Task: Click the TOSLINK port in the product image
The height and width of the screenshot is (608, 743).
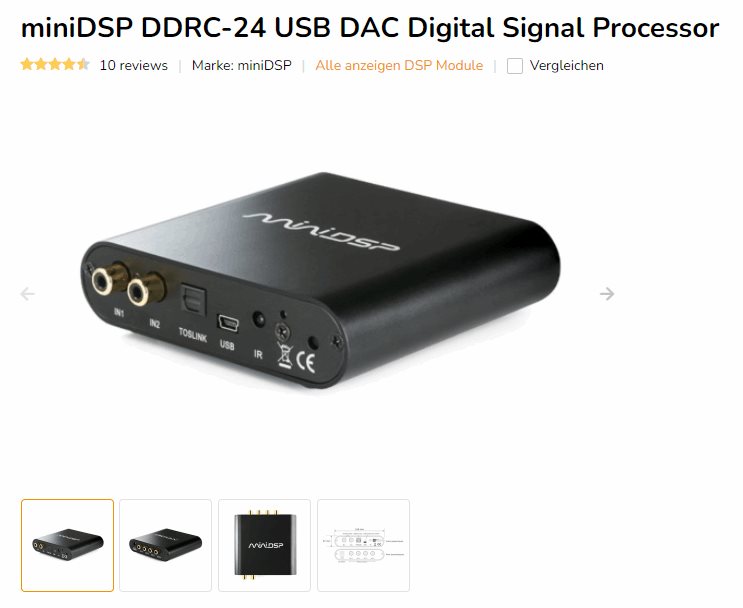Action: click(x=193, y=299)
